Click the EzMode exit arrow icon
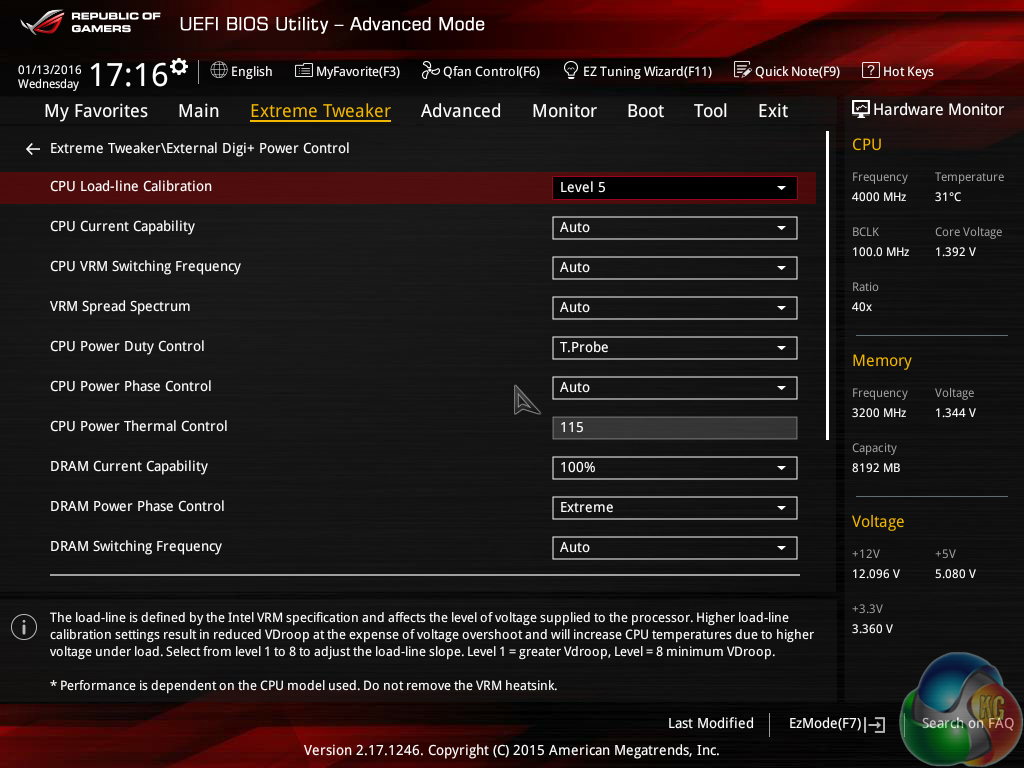The image size is (1024, 768). [x=875, y=724]
